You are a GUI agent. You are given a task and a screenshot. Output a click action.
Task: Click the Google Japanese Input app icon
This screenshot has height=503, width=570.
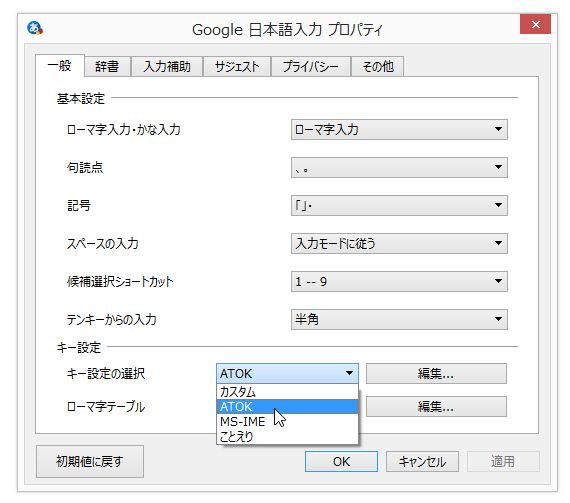point(35,28)
